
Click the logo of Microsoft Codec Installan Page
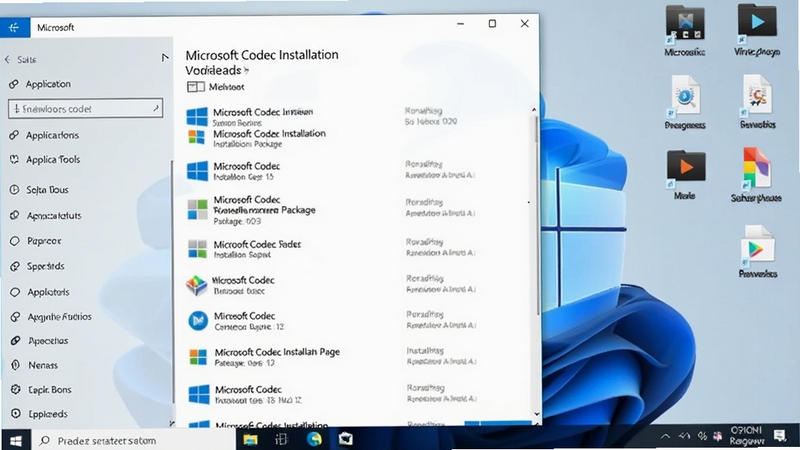(x=198, y=357)
